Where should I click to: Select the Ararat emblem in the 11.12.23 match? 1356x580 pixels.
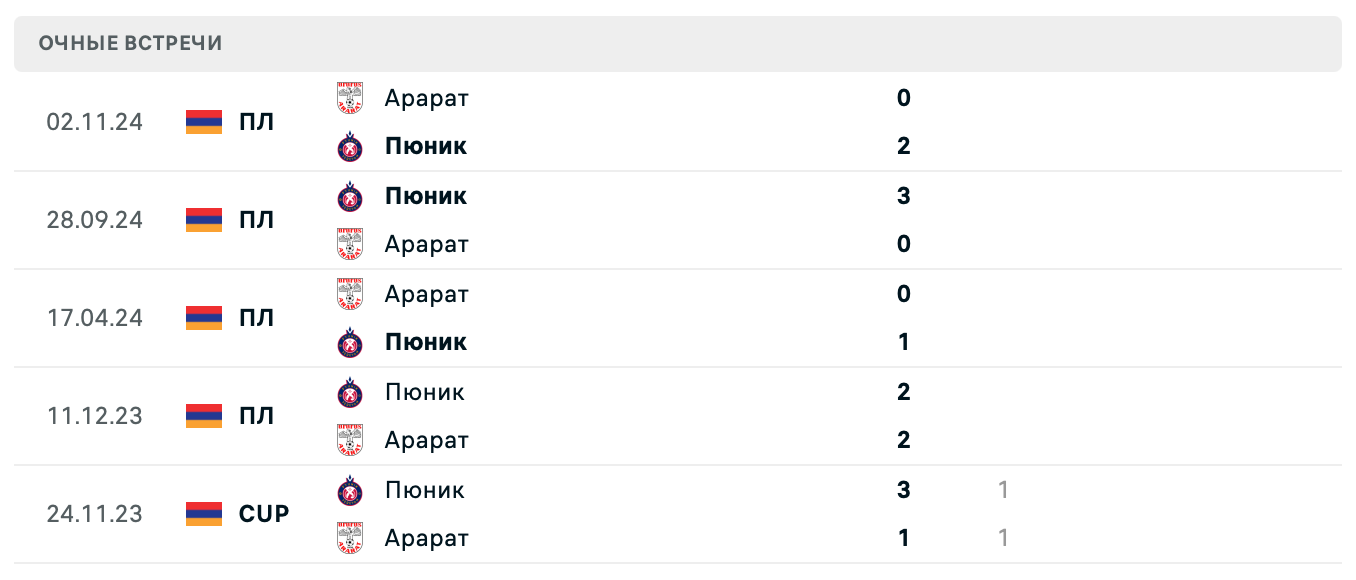coord(349,440)
